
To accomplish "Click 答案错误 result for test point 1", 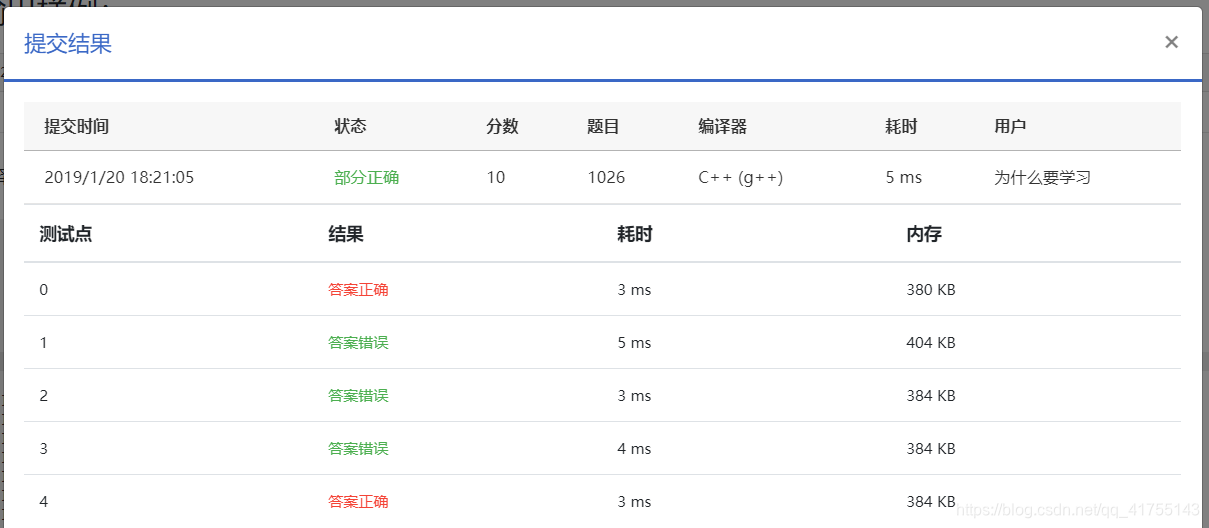I will point(358,343).
